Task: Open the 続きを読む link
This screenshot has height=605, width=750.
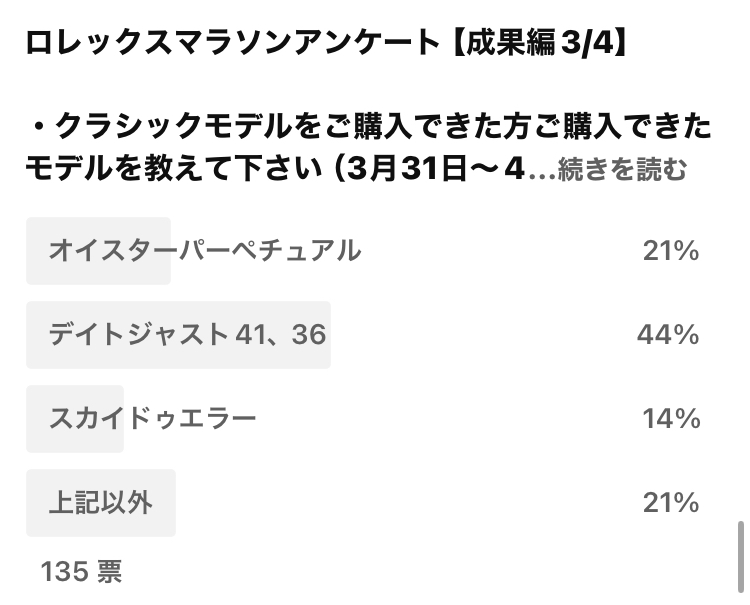Action: (622, 169)
